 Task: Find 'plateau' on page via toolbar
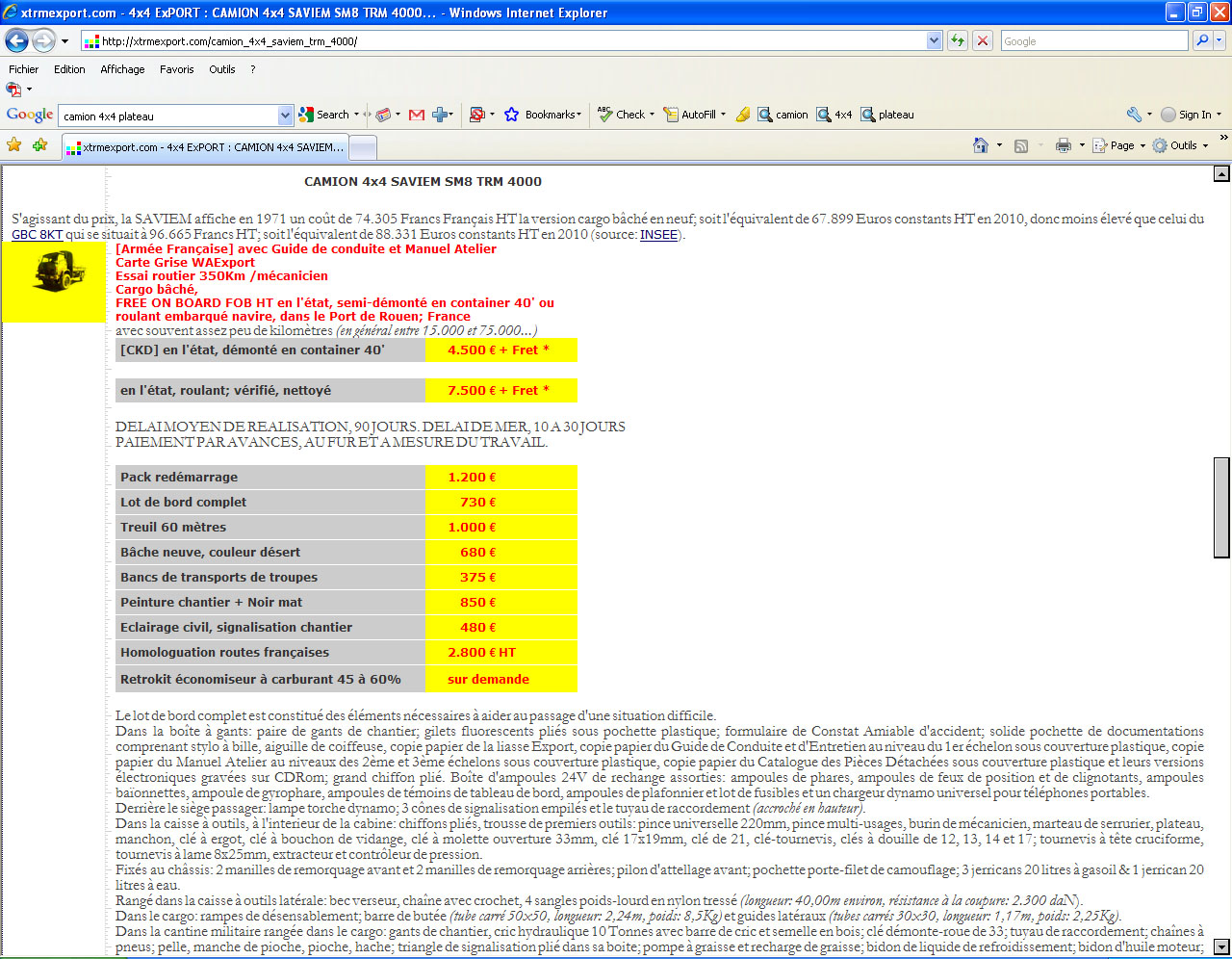[x=887, y=115]
